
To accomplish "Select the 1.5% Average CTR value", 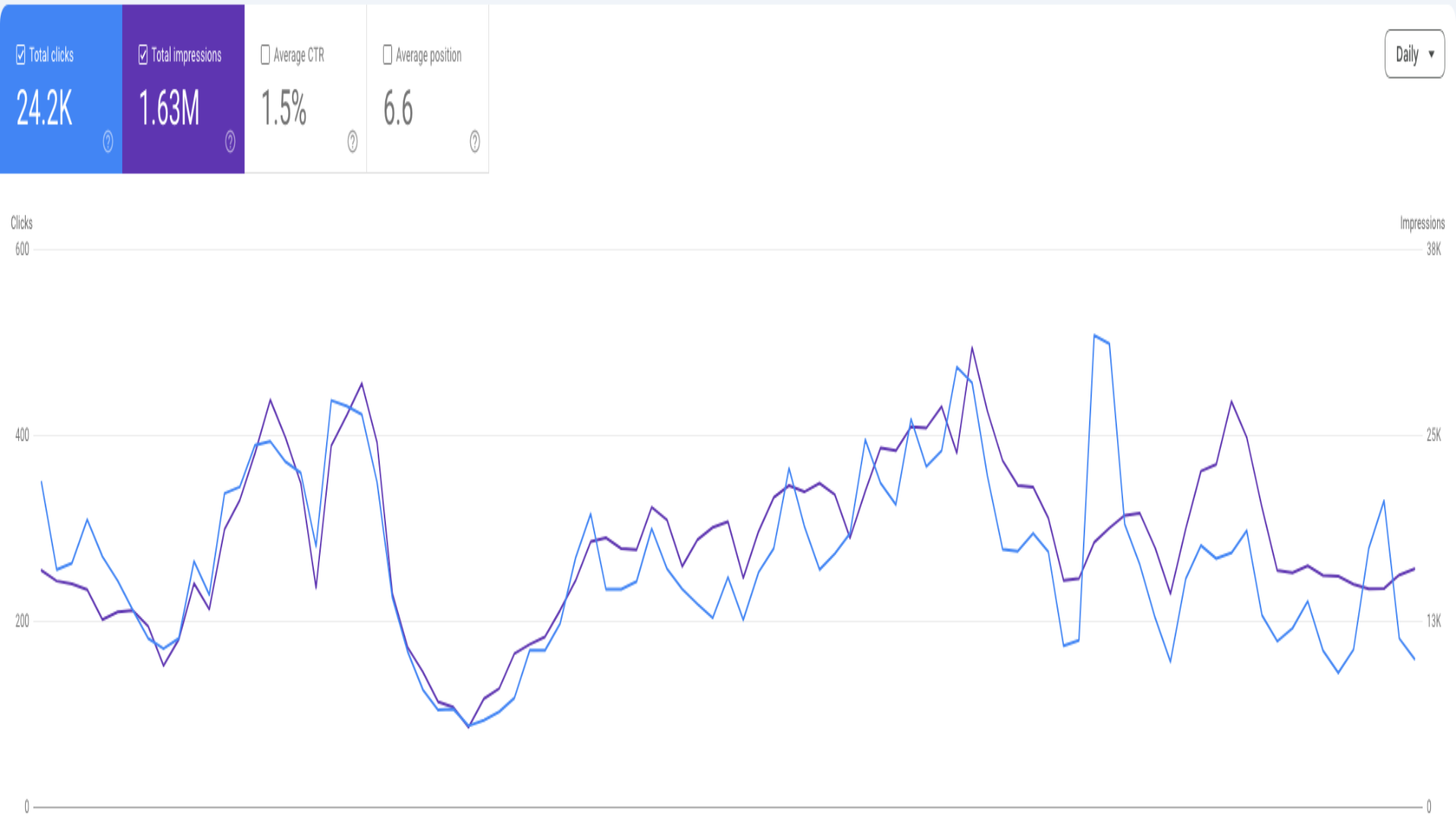I will (284, 108).
